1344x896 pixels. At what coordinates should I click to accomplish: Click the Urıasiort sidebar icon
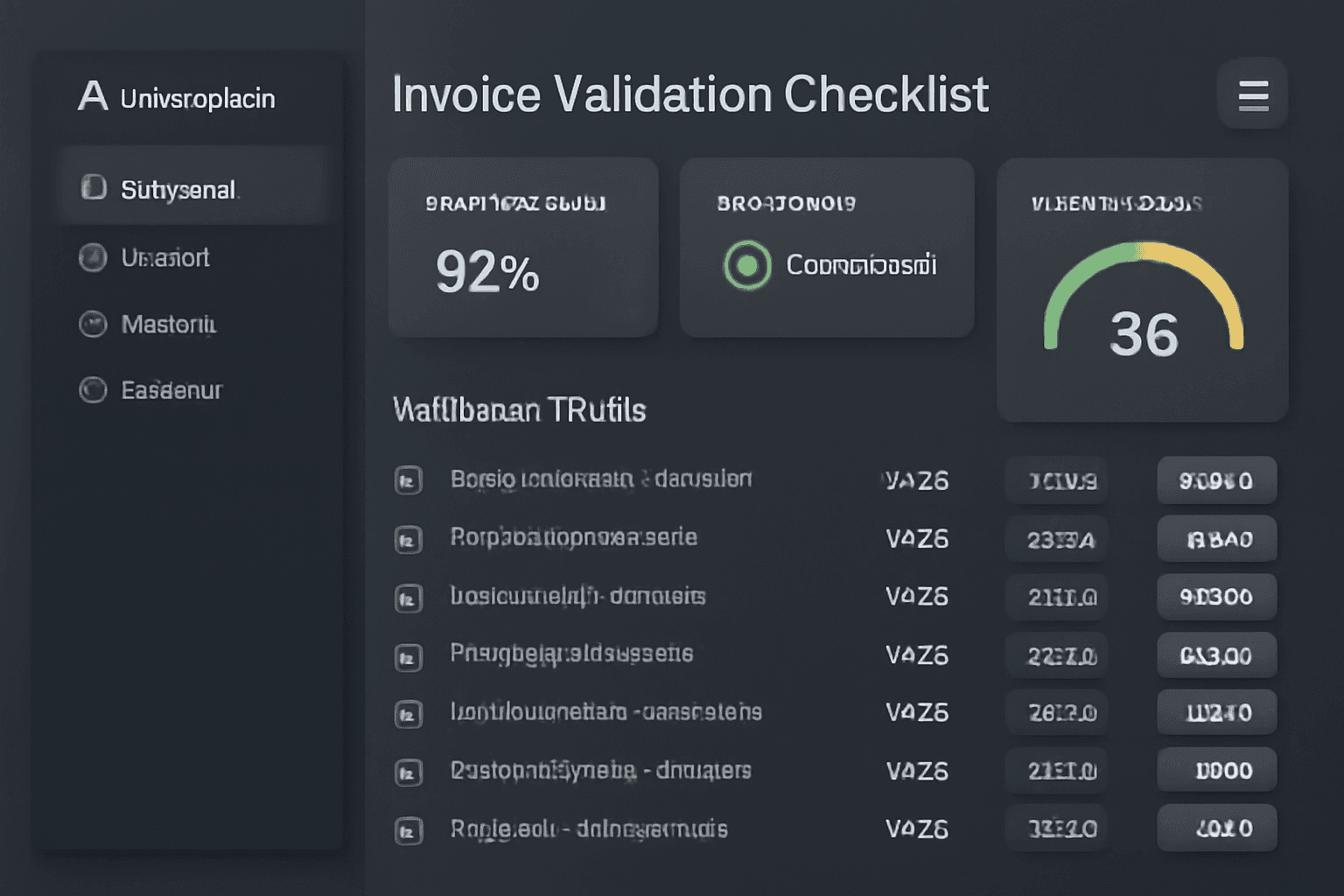coord(93,257)
